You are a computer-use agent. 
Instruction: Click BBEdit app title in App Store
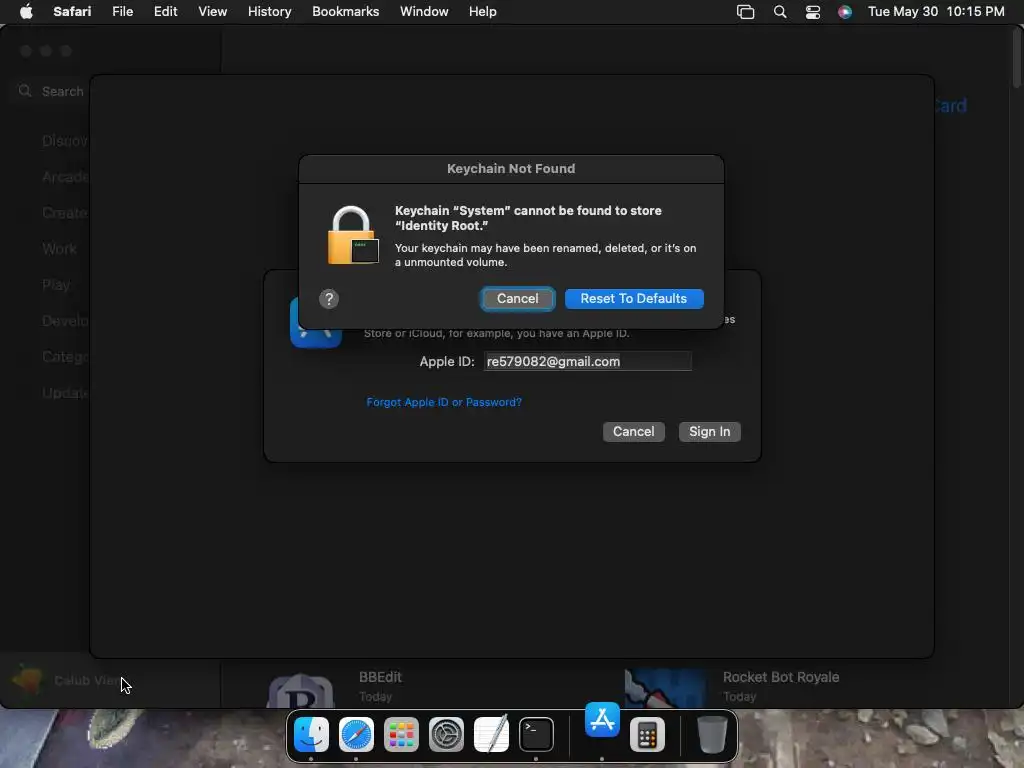click(380, 677)
